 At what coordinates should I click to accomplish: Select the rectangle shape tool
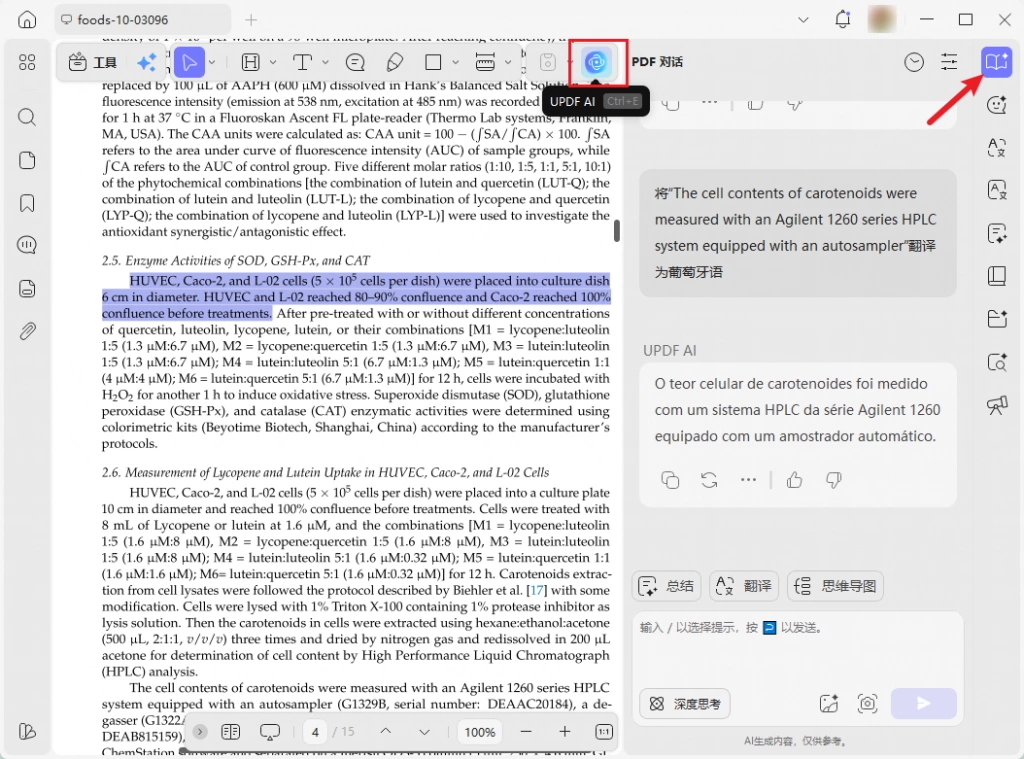tap(433, 62)
